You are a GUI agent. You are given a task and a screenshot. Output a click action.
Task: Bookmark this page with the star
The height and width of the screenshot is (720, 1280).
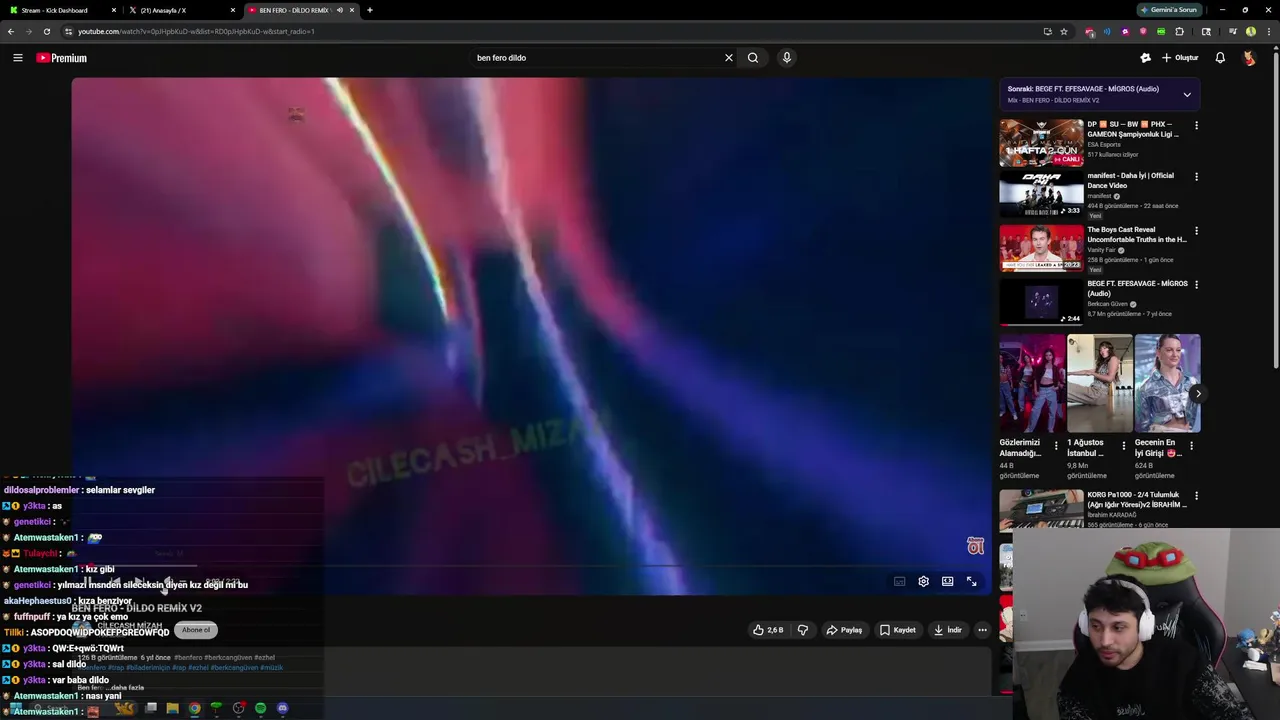point(1064,31)
